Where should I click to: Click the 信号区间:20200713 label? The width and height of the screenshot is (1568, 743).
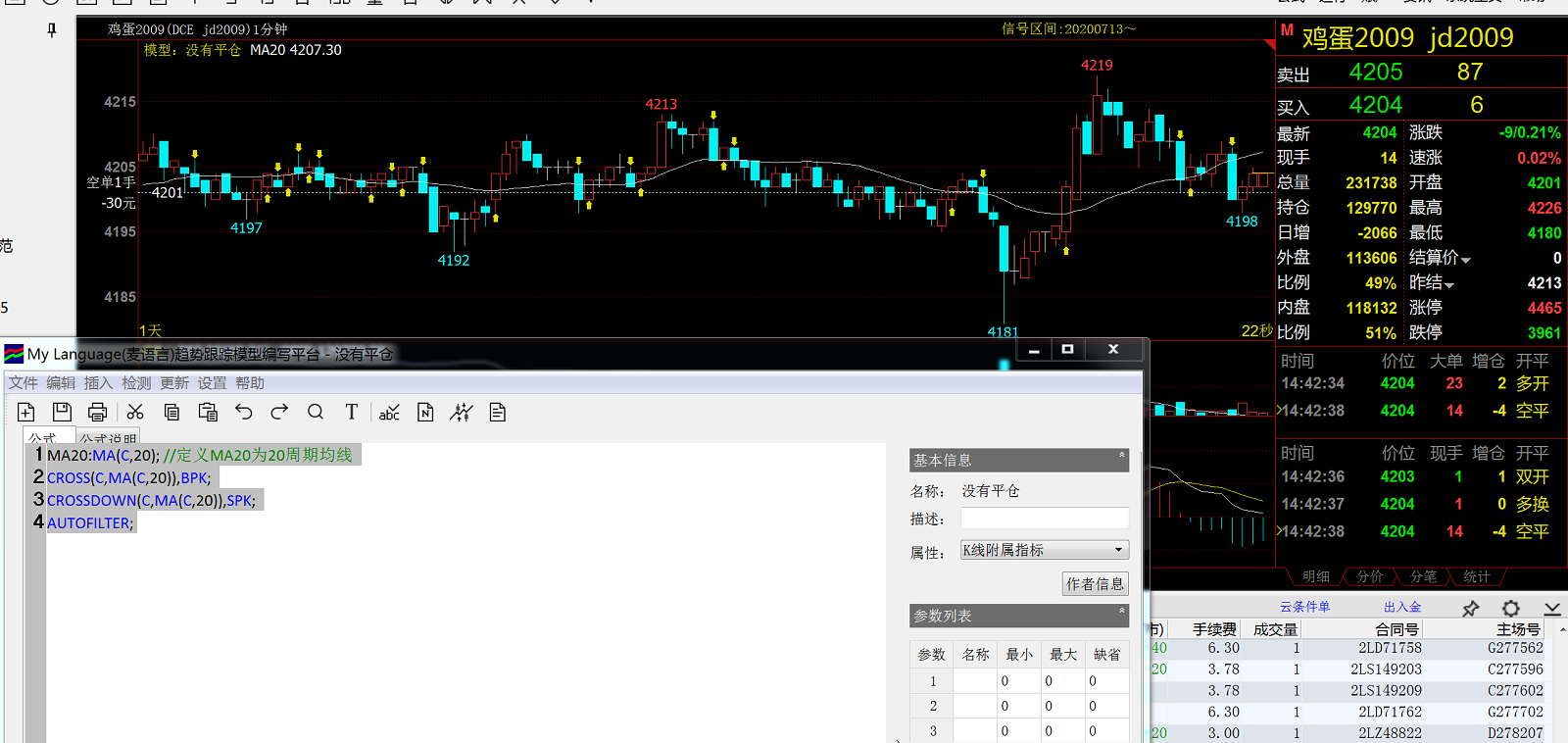[x=1068, y=29]
